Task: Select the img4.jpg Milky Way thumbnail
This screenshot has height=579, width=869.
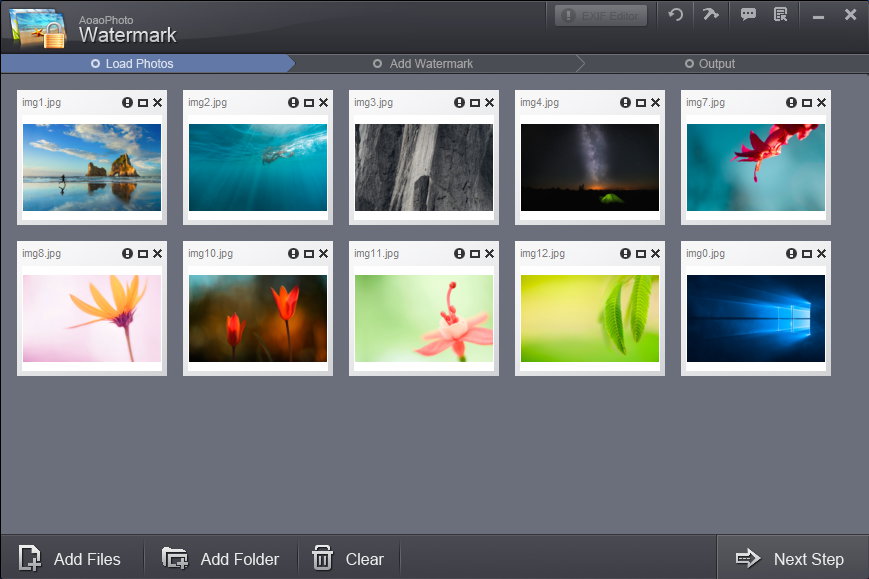Action: 590,167
